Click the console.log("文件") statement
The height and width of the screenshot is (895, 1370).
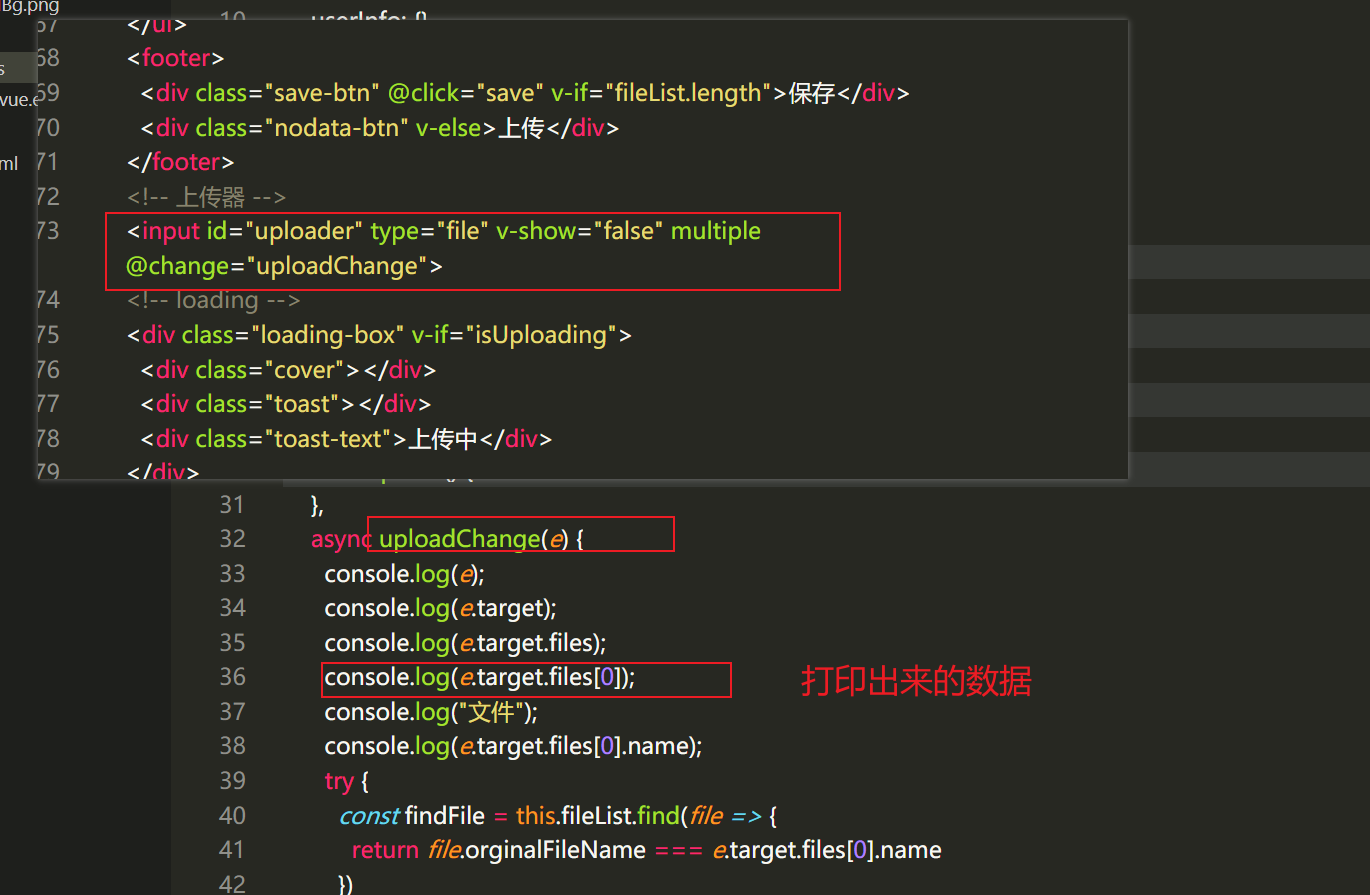(431, 712)
